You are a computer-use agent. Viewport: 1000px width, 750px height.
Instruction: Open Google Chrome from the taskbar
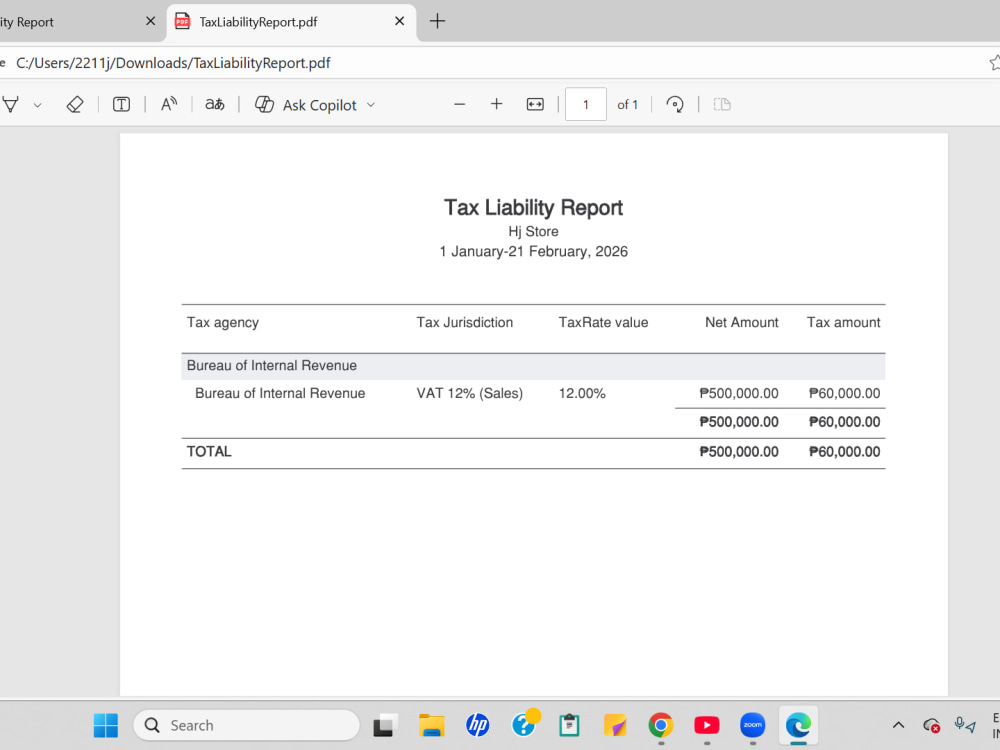661,725
